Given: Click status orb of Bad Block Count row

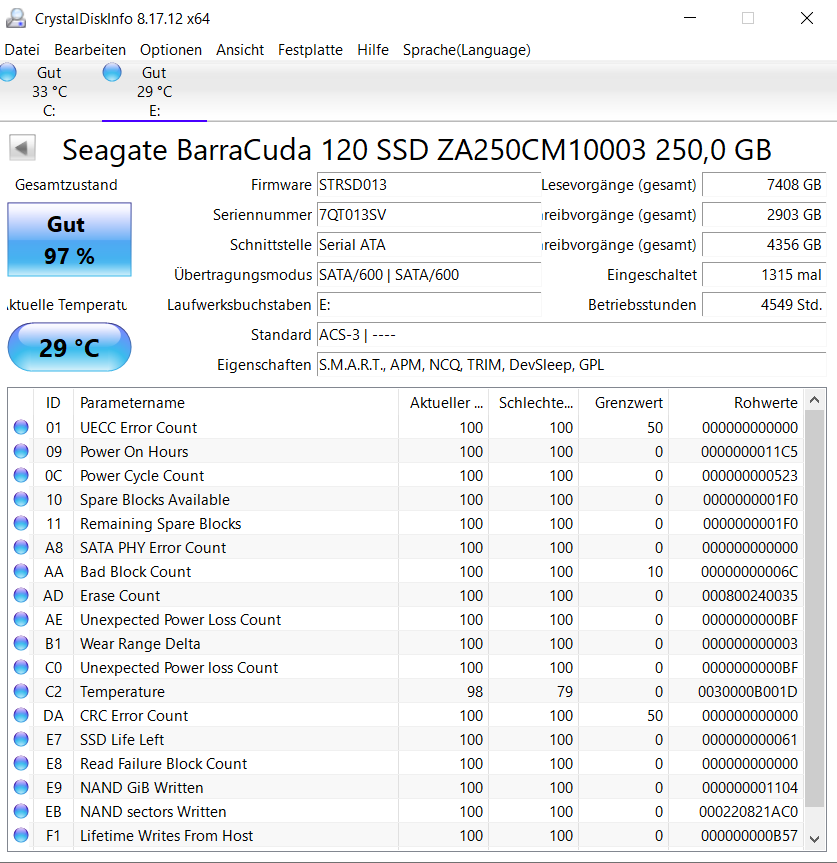Looking at the screenshot, I should coord(21,571).
